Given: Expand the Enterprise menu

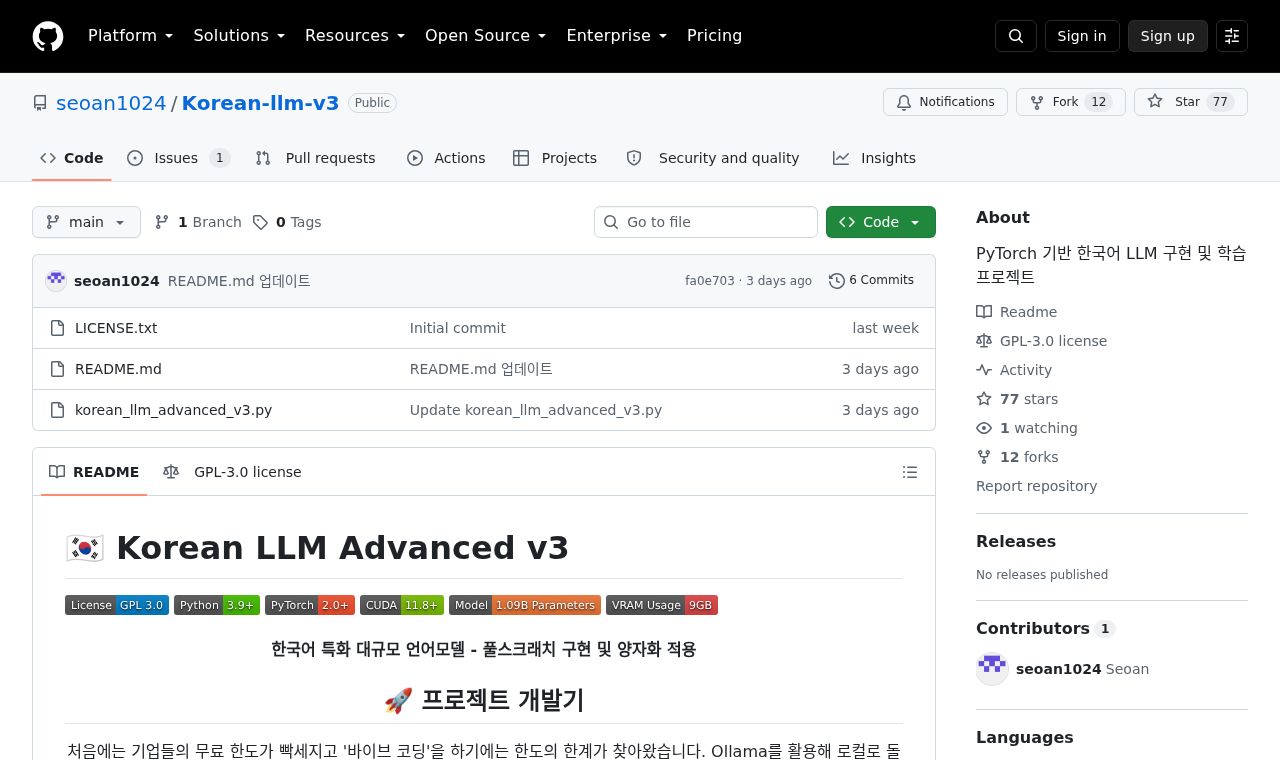Looking at the screenshot, I should click(x=617, y=36).
